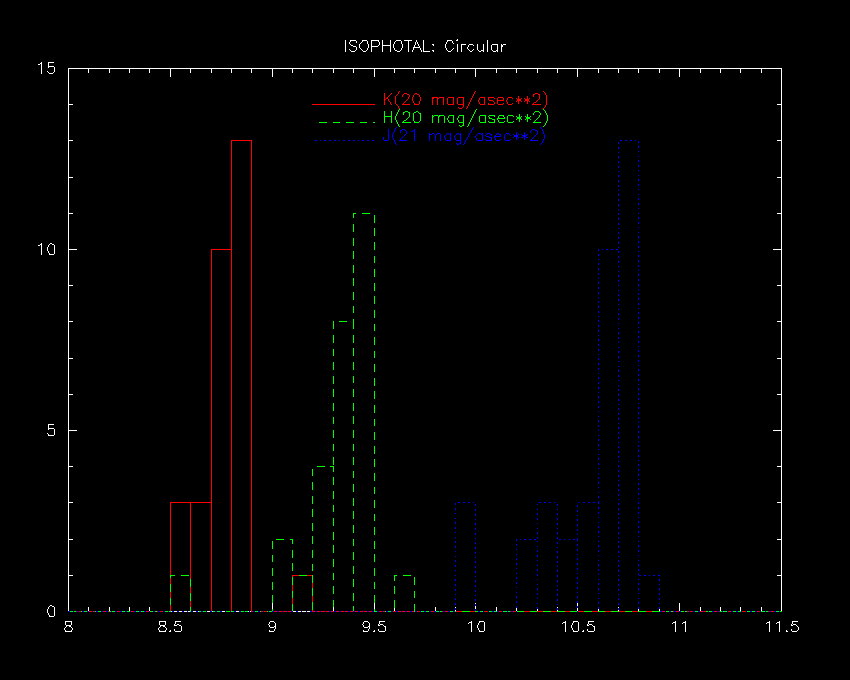
Task: Click the tallest red K histogram bar
Action: 241,376
